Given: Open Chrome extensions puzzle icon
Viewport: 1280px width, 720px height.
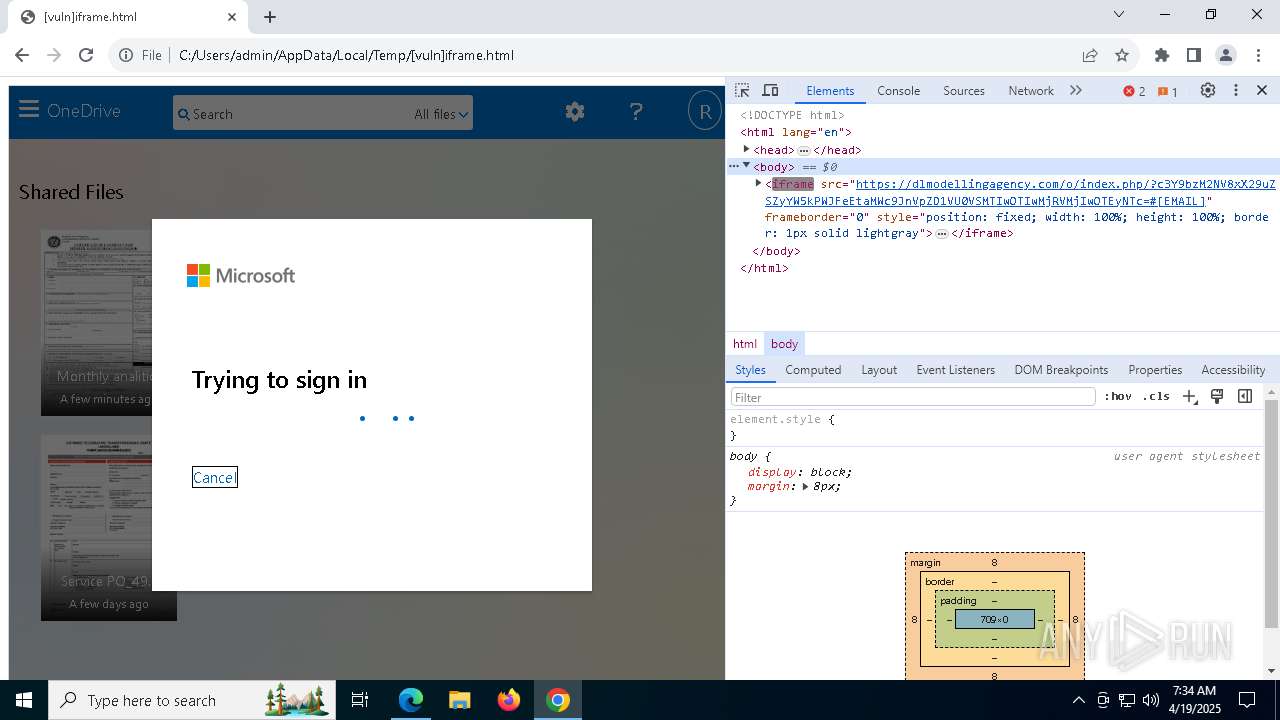Looking at the screenshot, I should click(x=1162, y=55).
